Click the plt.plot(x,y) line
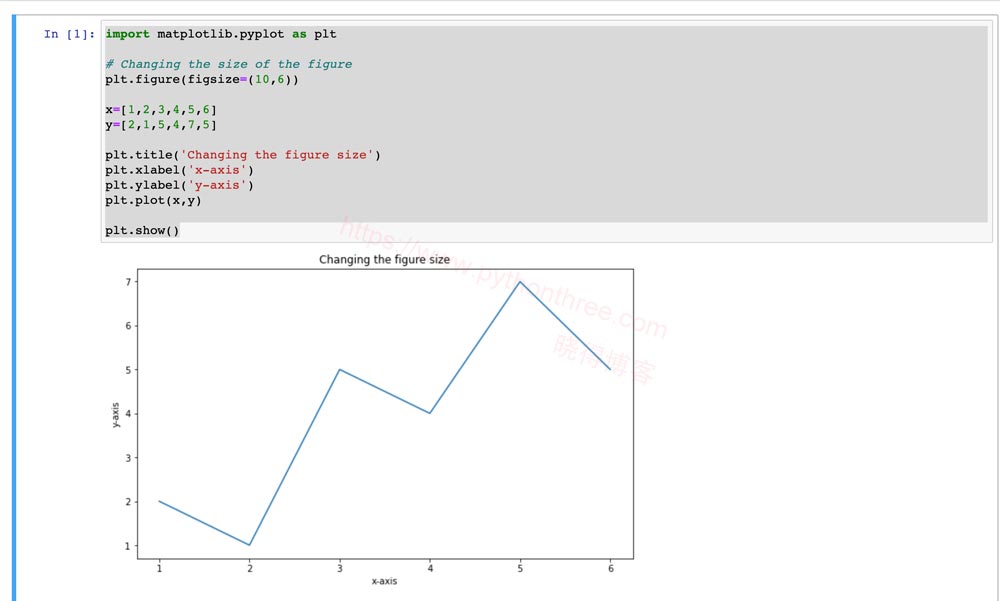Image resolution: width=1000 pixels, height=601 pixels. [x=153, y=200]
